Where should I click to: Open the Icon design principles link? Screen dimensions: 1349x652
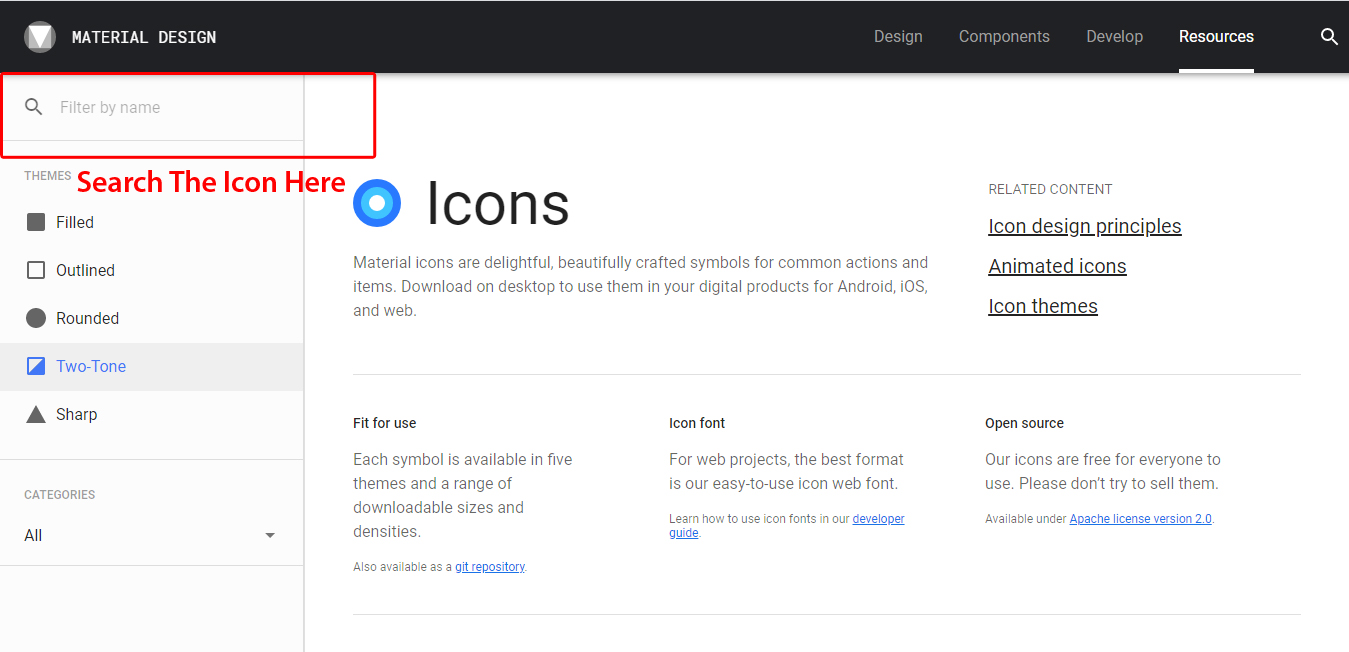pos(1085,226)
